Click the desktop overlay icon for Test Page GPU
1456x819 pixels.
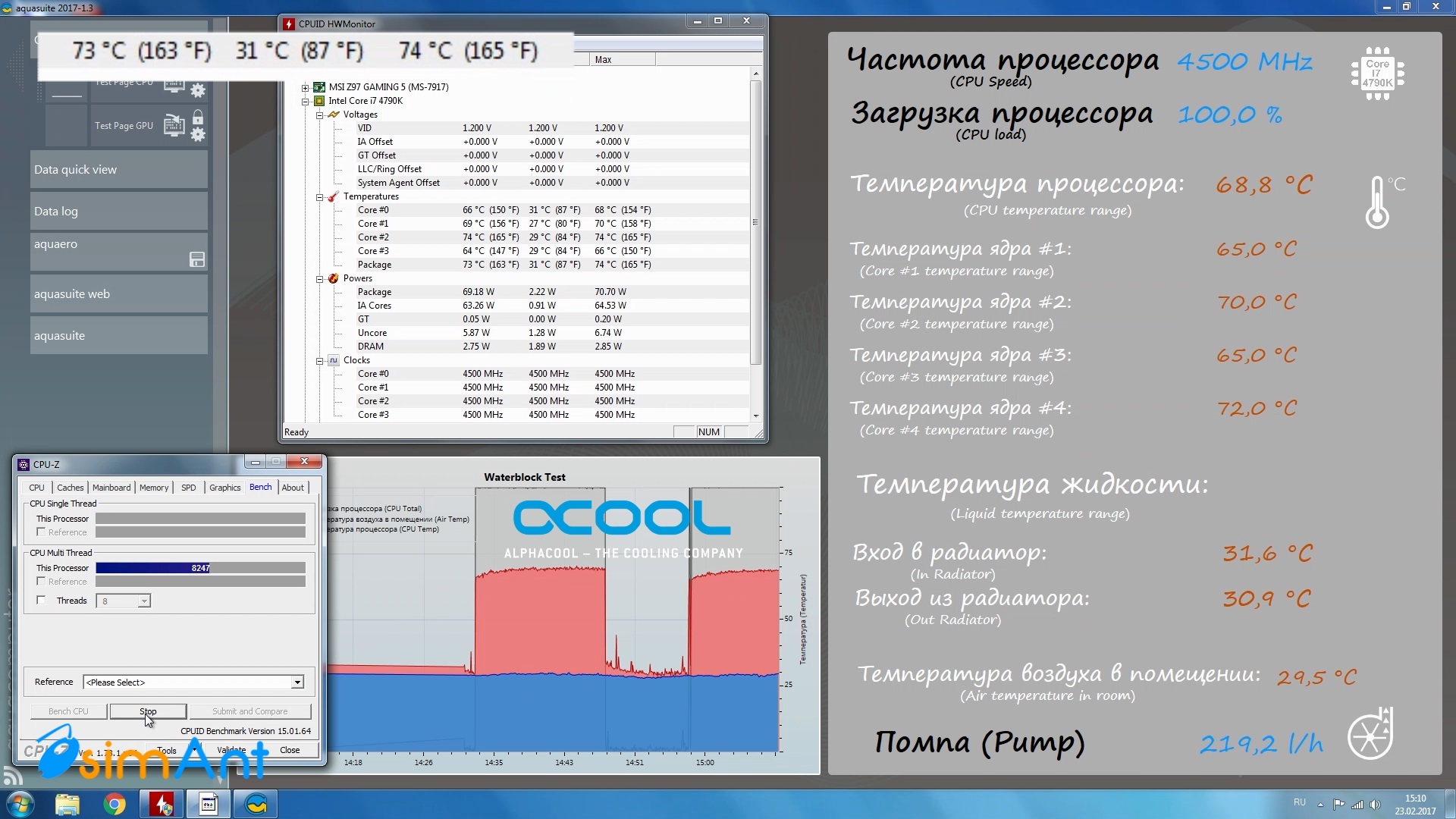[174, 124]
